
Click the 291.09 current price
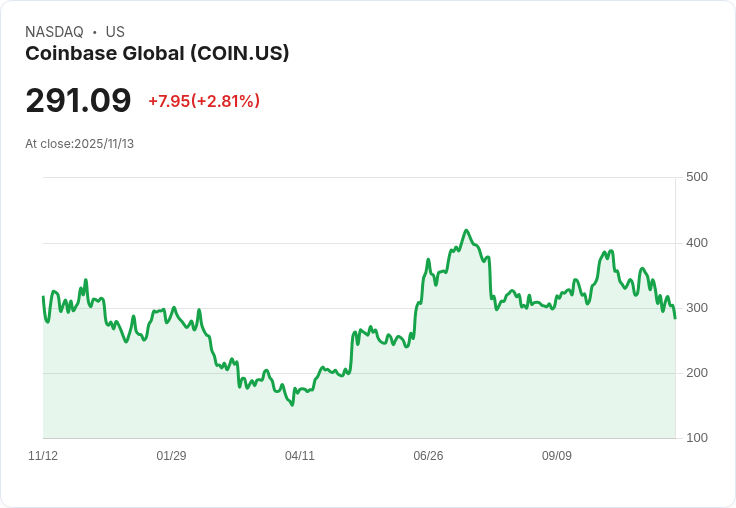78,101
